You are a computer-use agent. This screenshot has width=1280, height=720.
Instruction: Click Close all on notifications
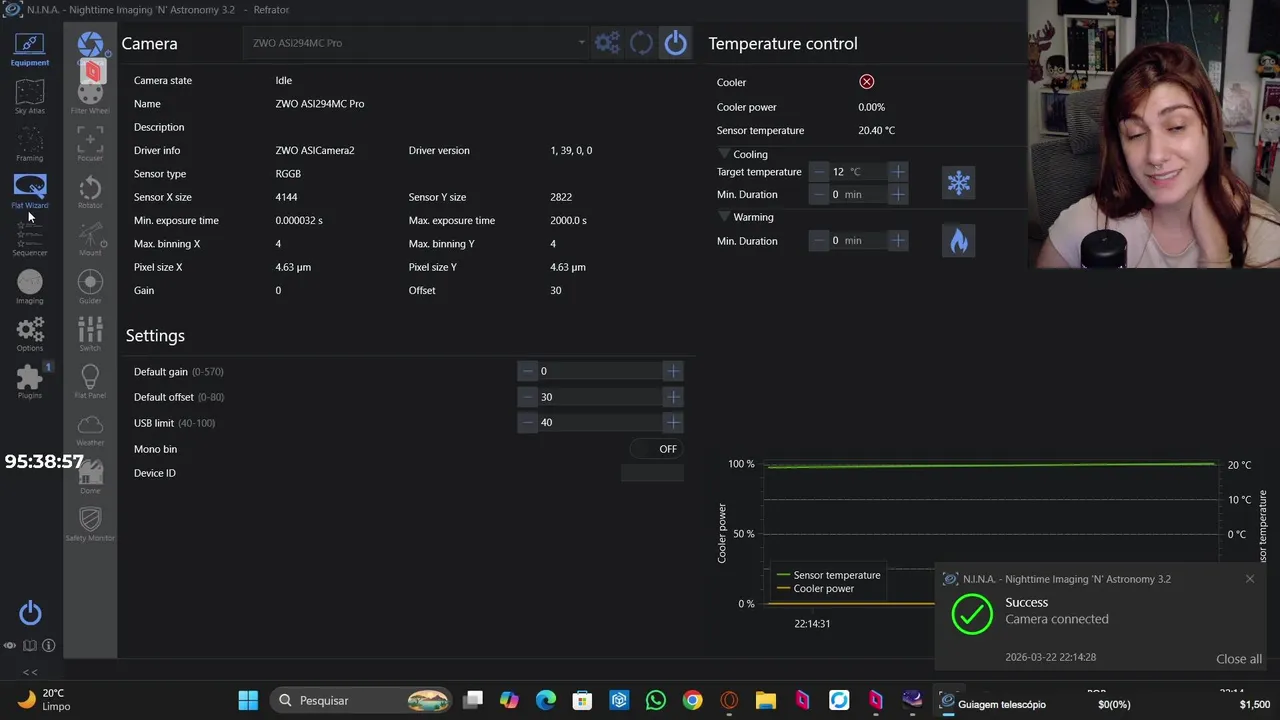tap(1239, 659)
